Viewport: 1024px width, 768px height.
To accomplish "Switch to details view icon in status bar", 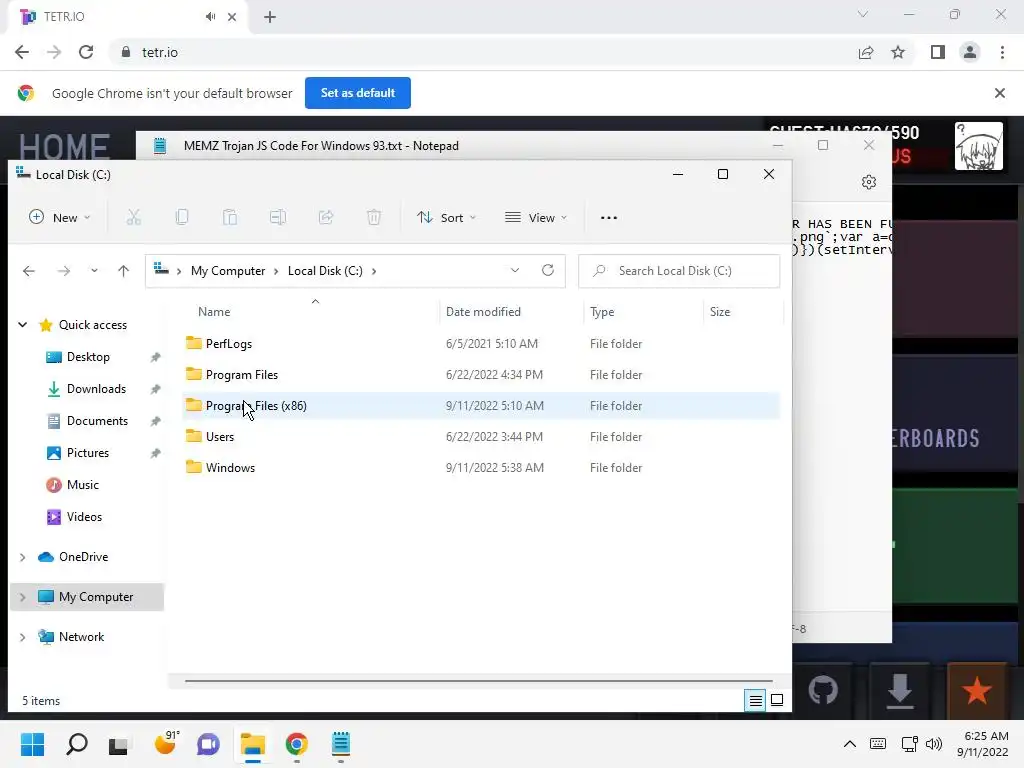I will click(x=756, y=701).
